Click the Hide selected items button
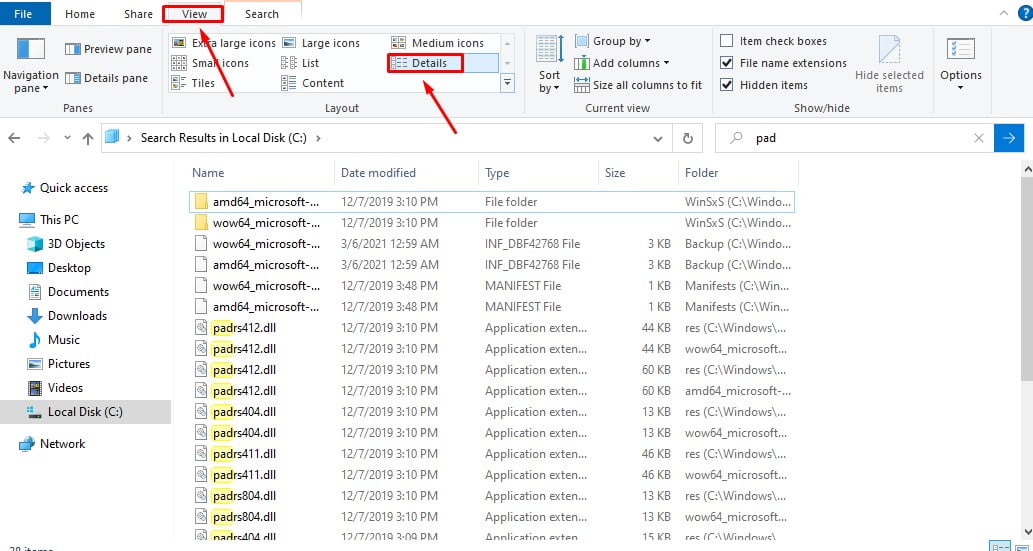This screenshot has height=551, width=1033. click(x=889, y=65)
